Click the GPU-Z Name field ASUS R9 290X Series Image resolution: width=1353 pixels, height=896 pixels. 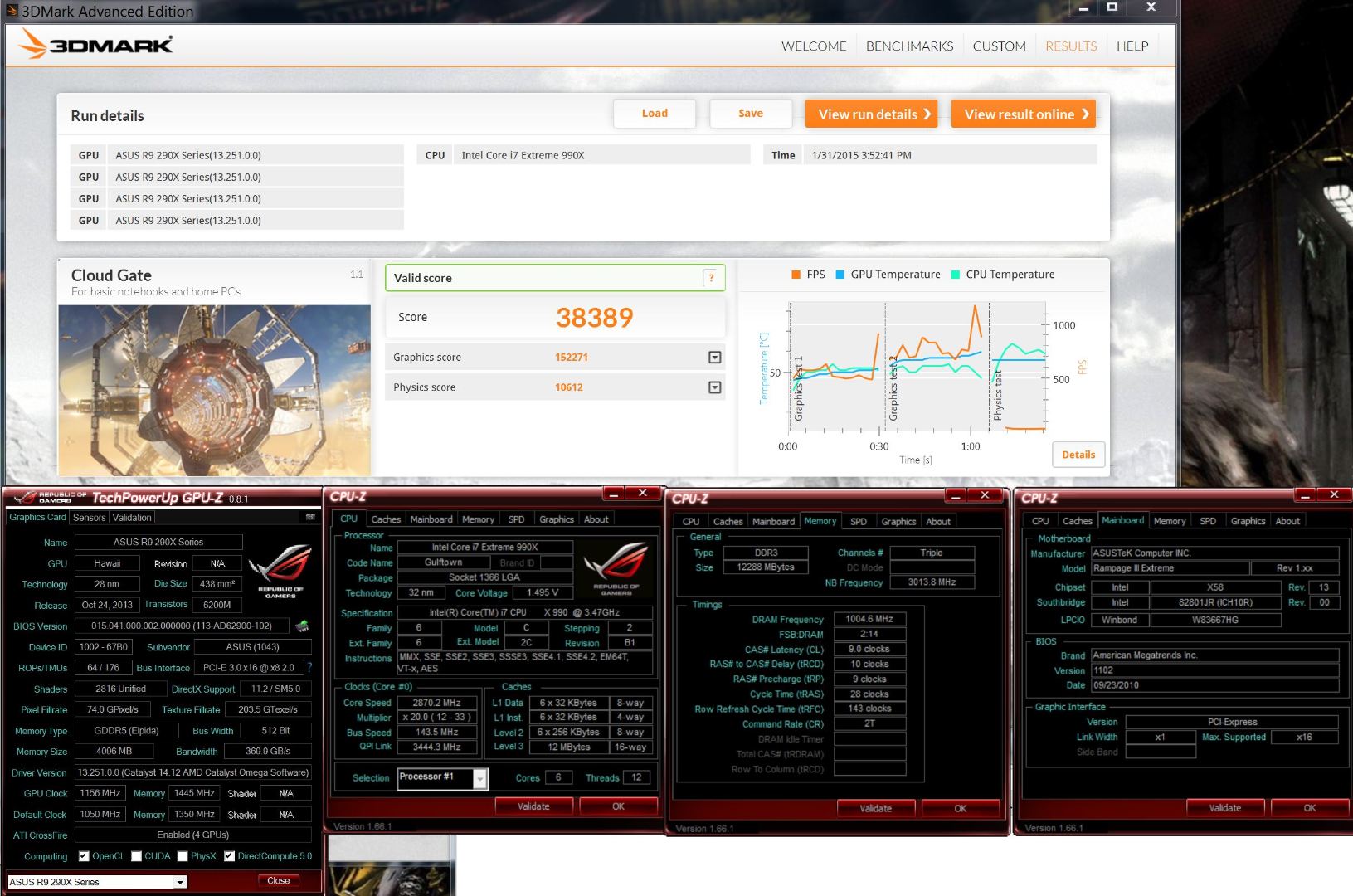158,543
